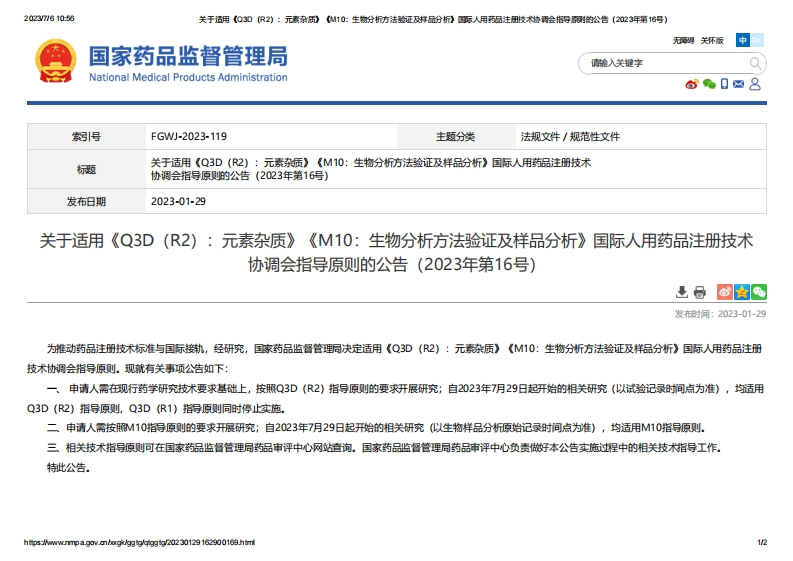Click the mail envelope icon
Viewport: 793px width, 561px height.
(x=739, y=84)
